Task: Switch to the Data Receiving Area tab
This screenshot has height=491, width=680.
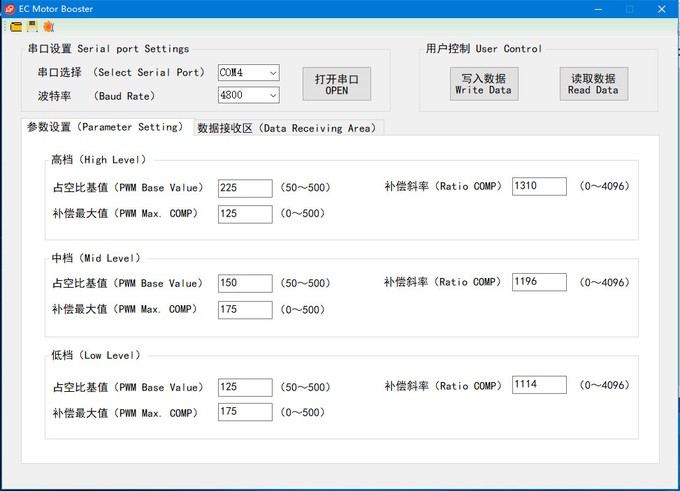Action: tap(288, 128)
